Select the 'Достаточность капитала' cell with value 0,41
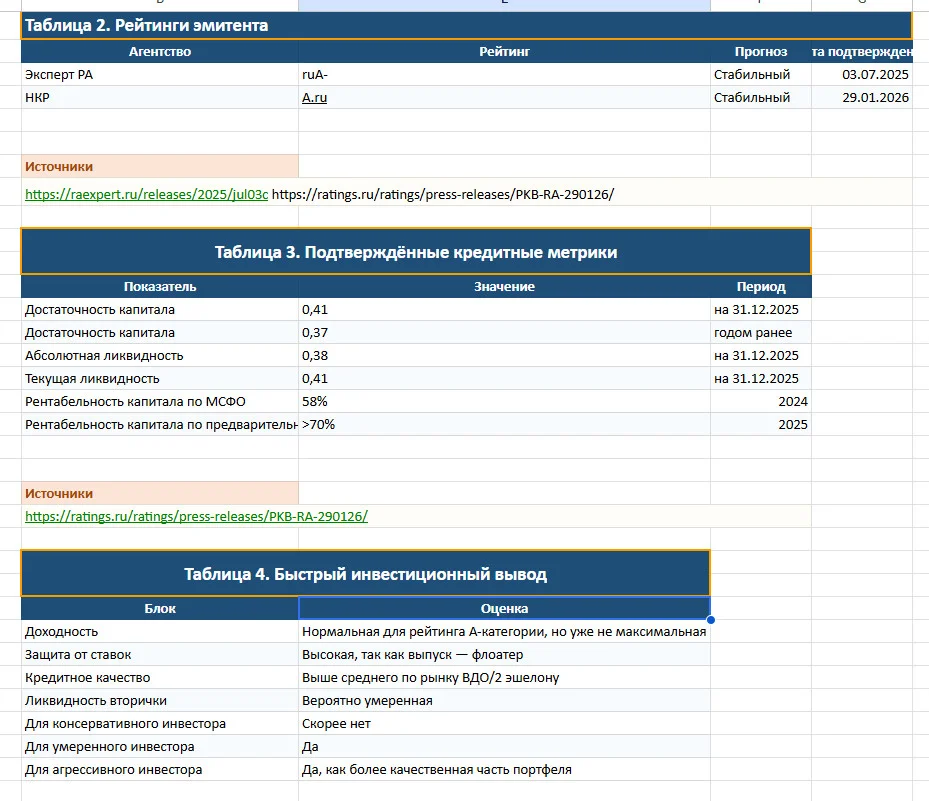 click(x=160, y=310)
